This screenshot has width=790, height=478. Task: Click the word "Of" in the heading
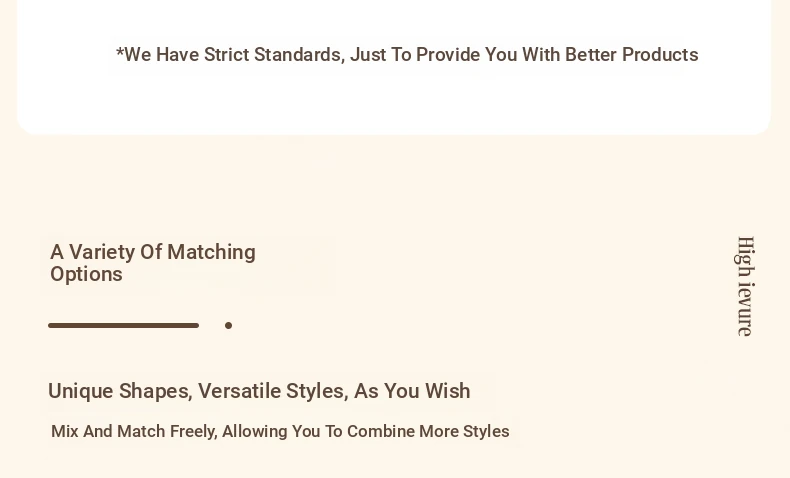[x=149, y=252]
